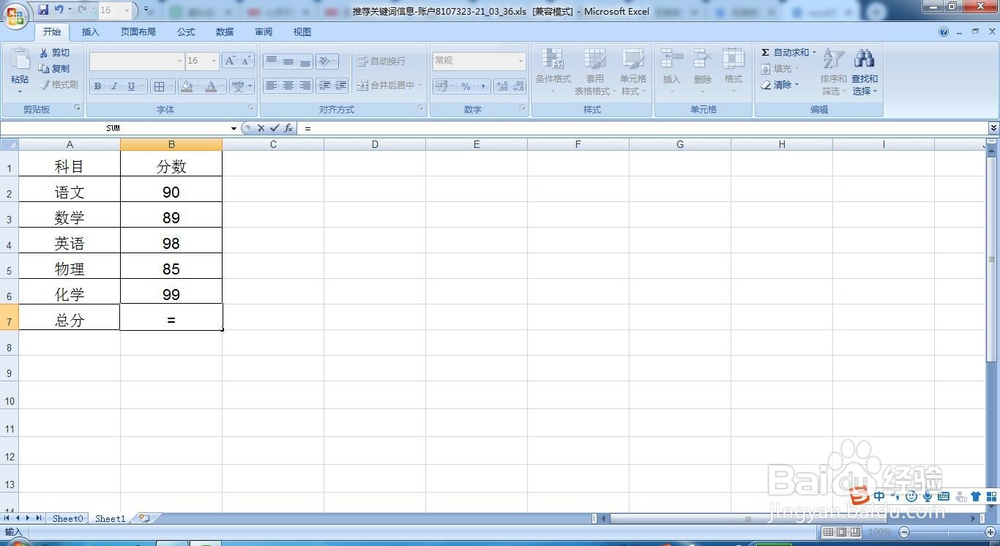1000x546 pixels.
Task: Open Excel help question mark
Action: [943, 32]
